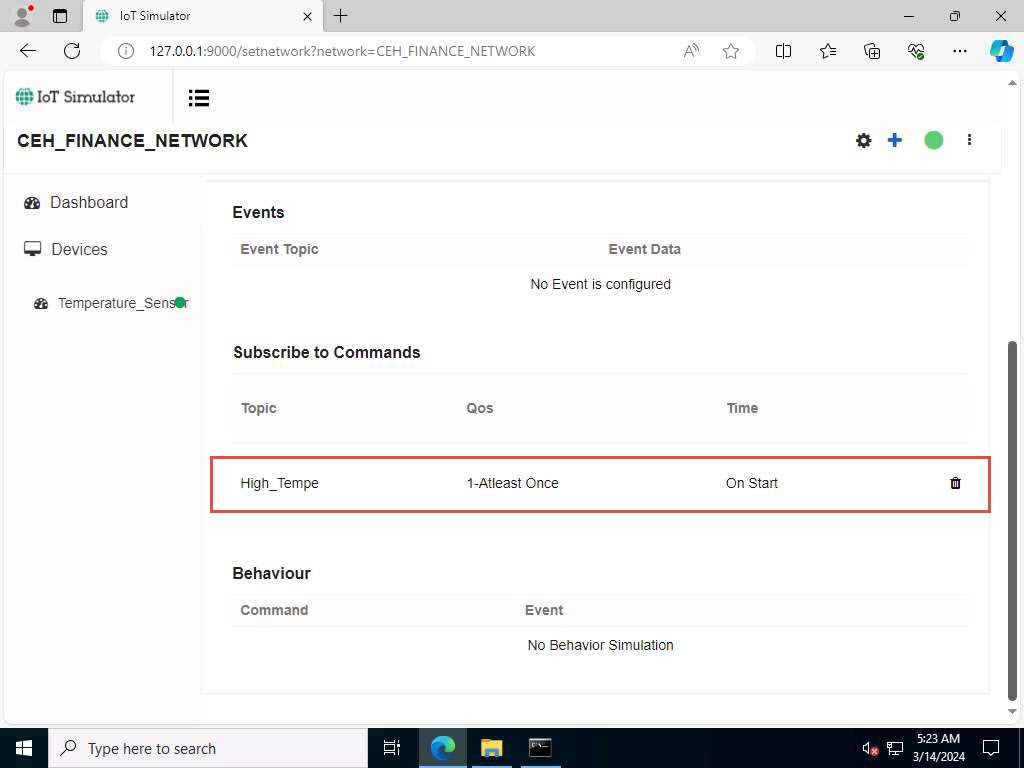This screenshot has width=1024, height=768.
Task: Click the Devices monitor icon
Action: pos(32,249)
